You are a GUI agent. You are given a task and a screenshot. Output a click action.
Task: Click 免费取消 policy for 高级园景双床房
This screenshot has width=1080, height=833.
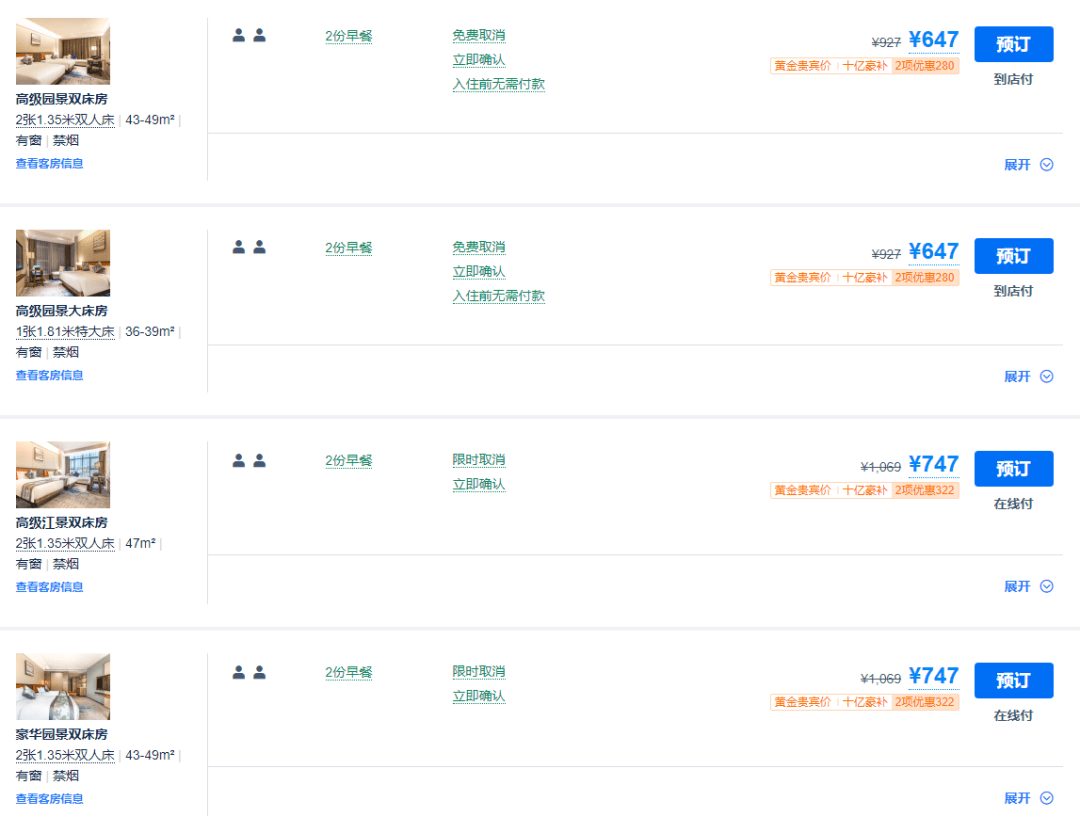(479, 35)
